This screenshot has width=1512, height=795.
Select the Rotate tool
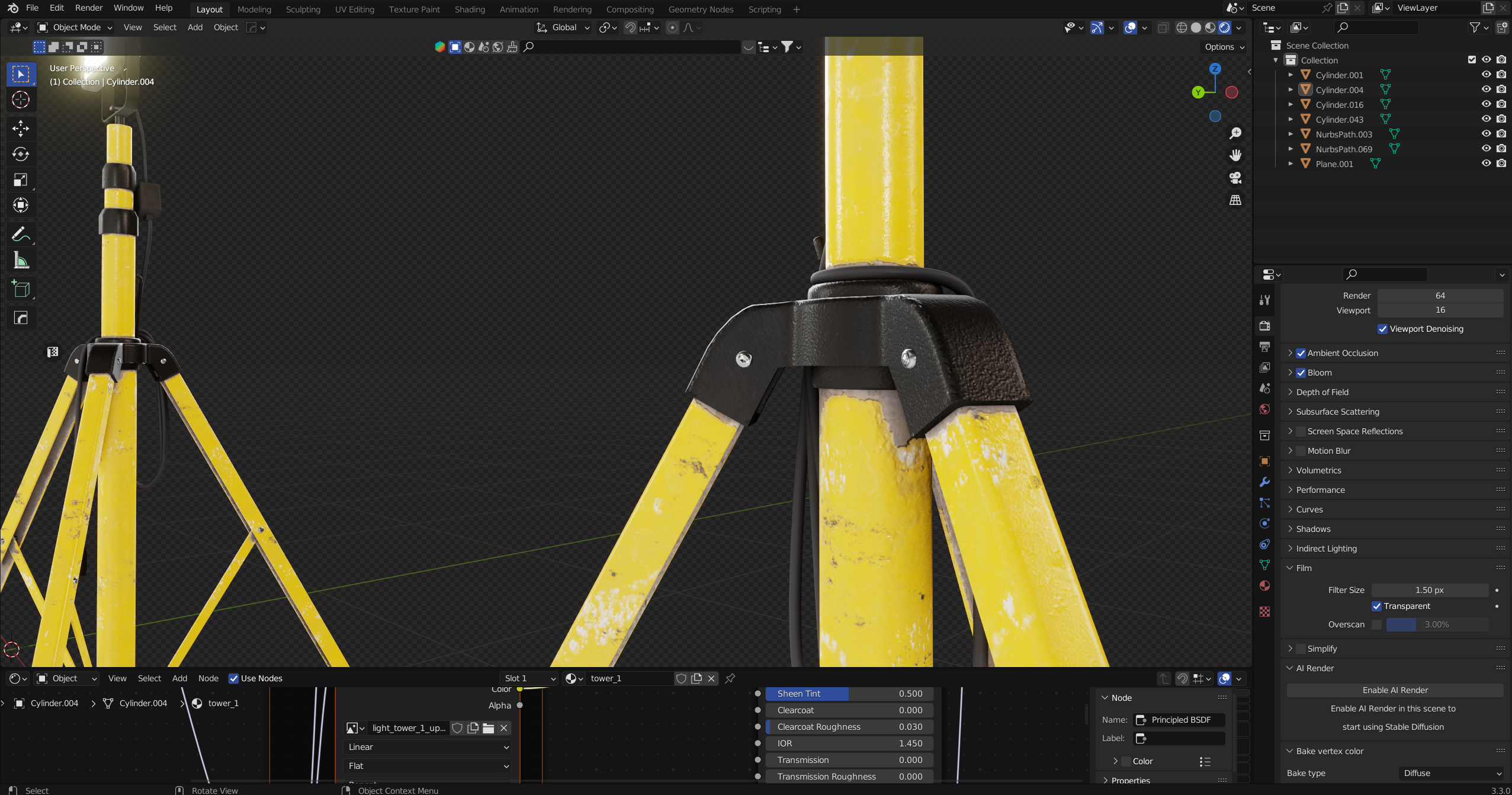coord(21,154)
